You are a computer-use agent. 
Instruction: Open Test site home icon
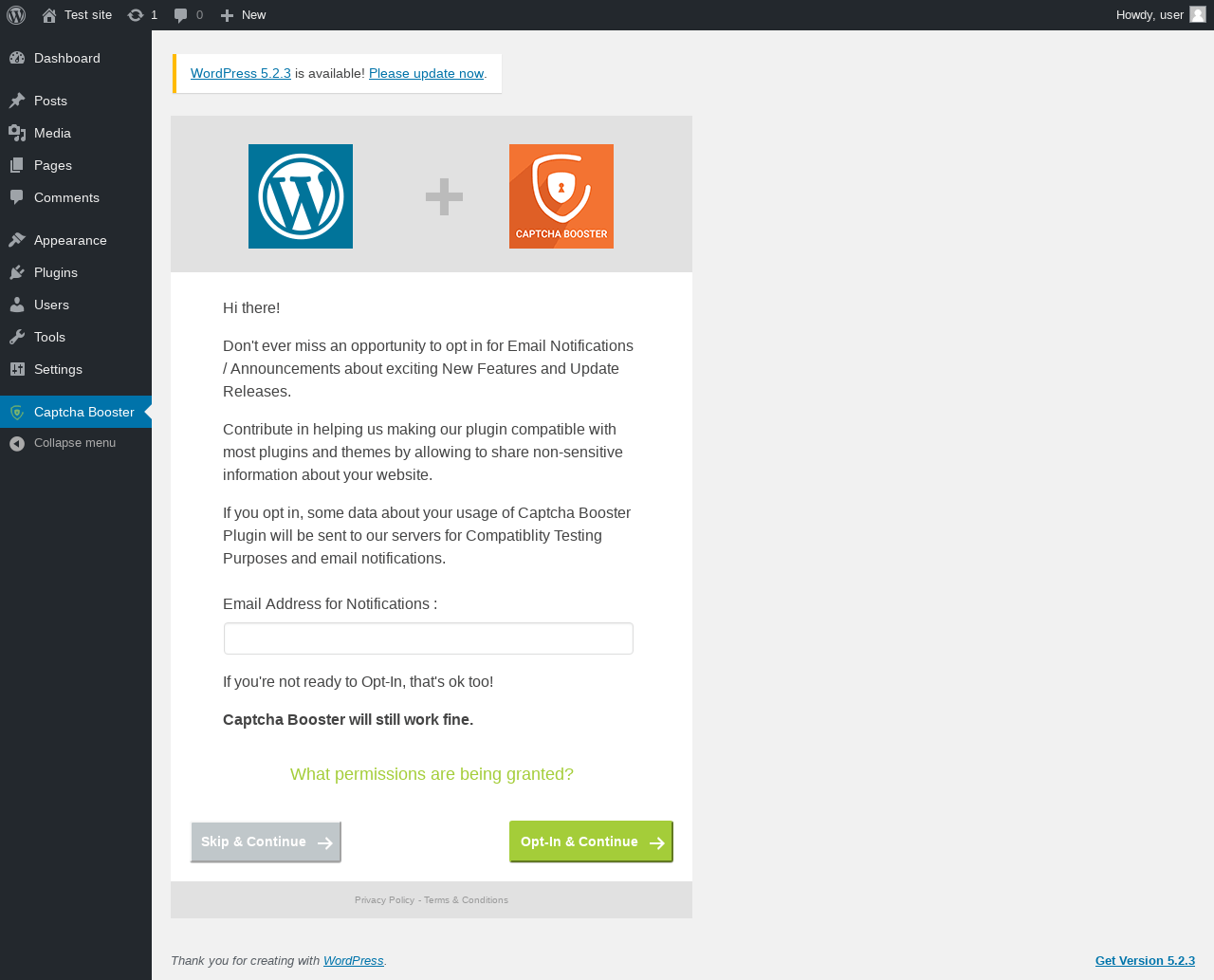point(49,15)
